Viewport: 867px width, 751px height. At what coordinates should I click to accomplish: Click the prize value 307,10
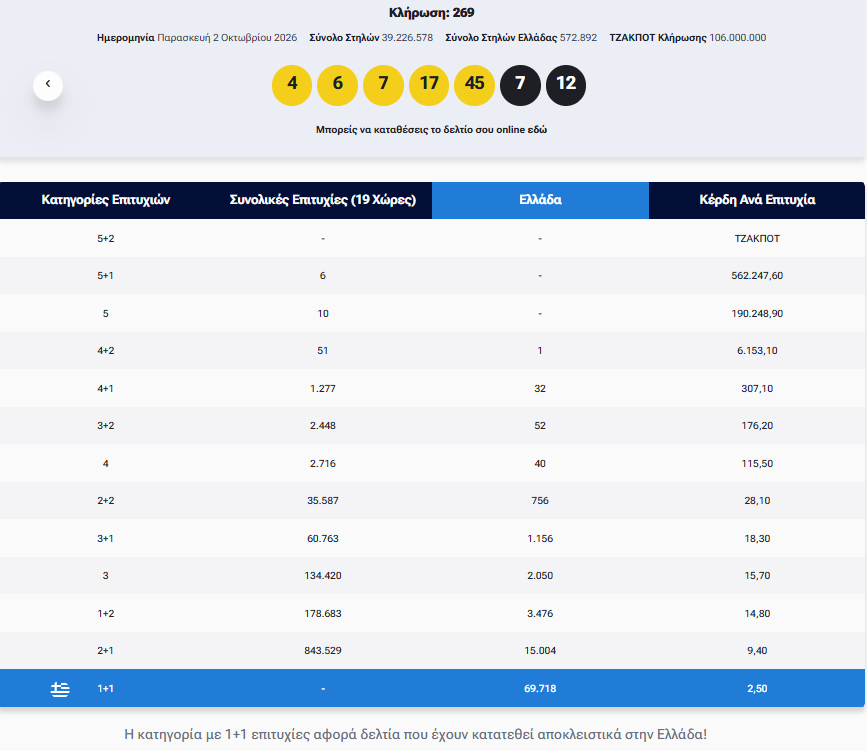coord(757,389)
